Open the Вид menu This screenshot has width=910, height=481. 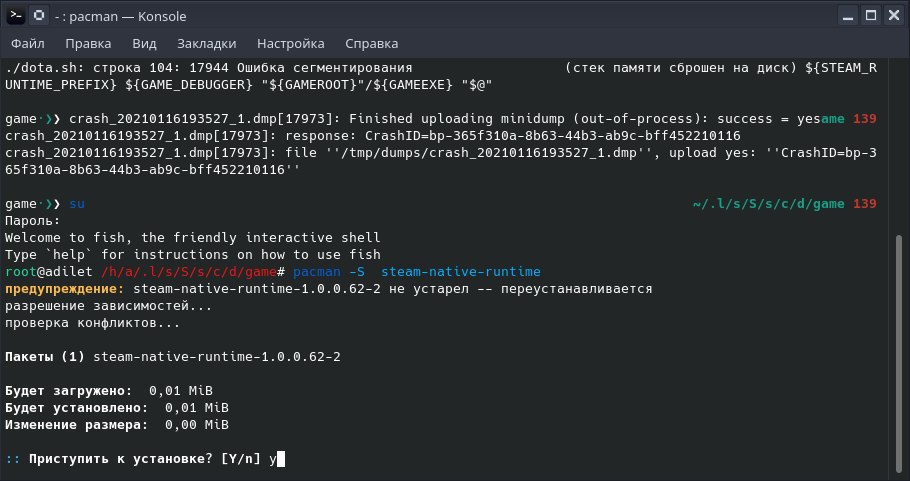(144, 44)
